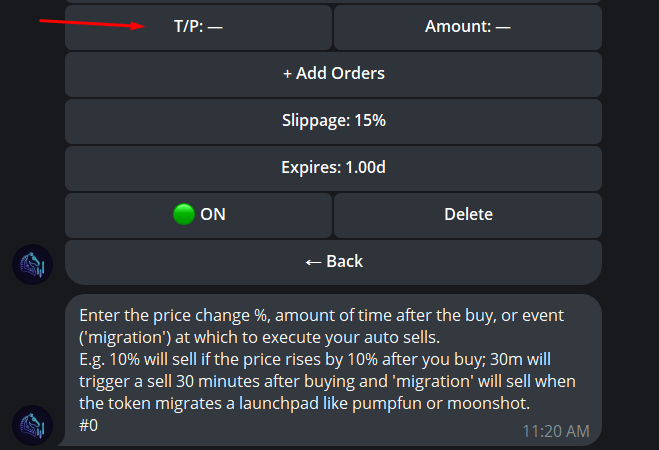Click the #0 hashtag in the message

(88, 426)
